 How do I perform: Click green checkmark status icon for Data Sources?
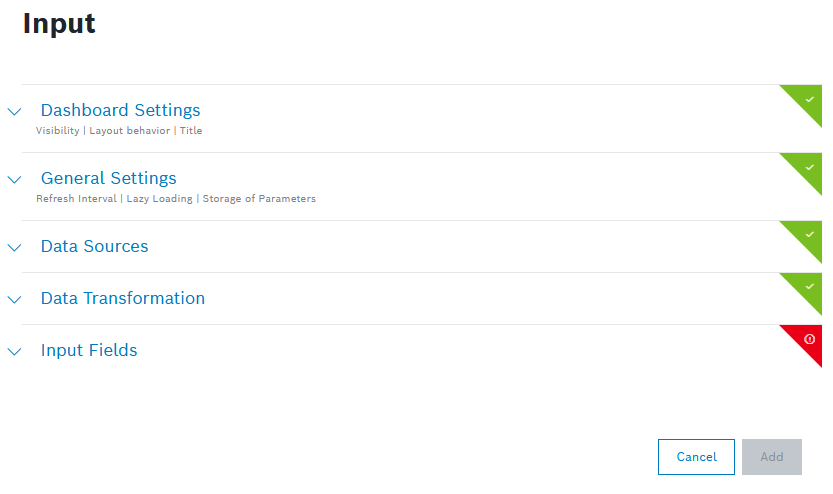pos(809,235)
